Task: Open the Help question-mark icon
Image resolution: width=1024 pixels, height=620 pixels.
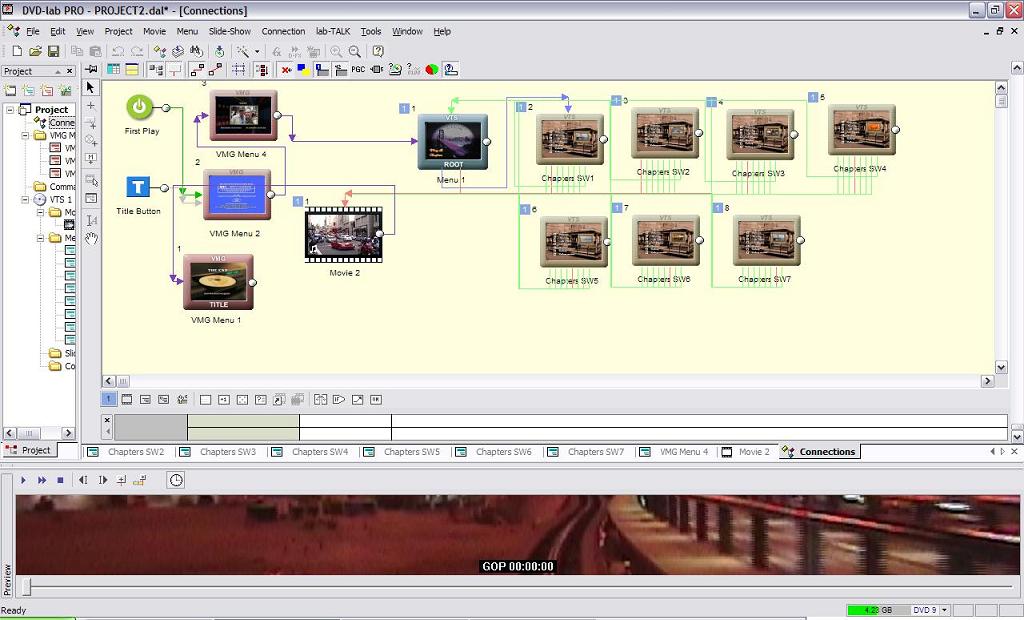Action: click(x=377, y=51)
